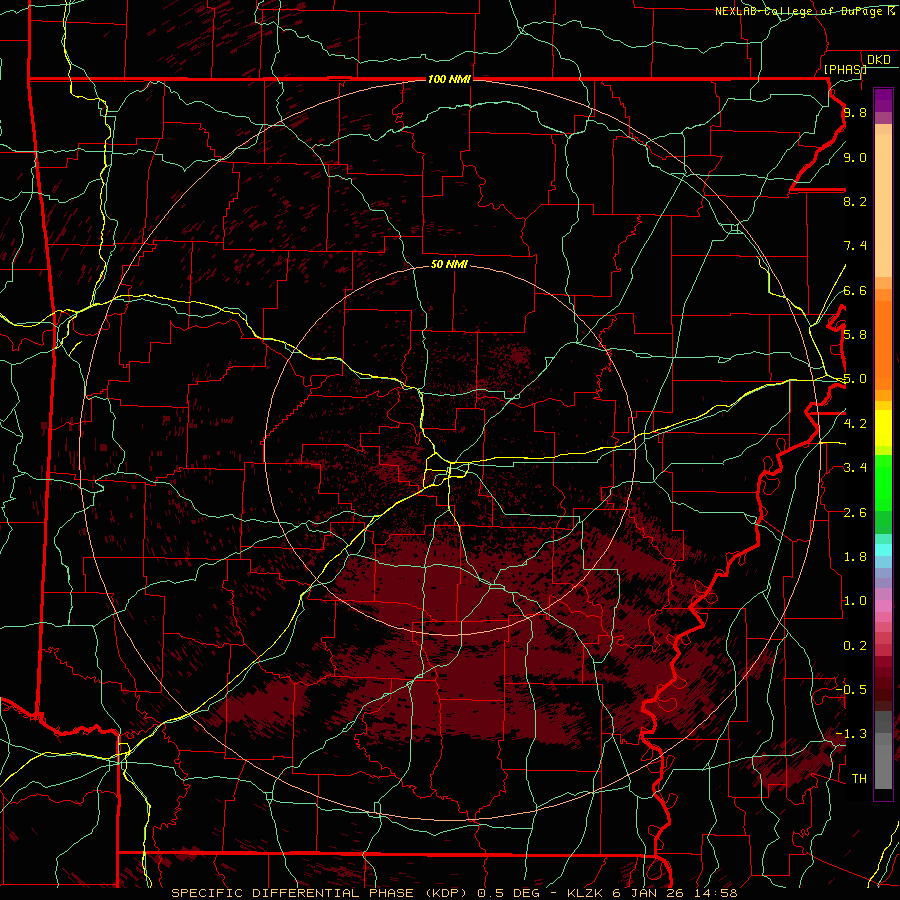Click the [PHAS] legend label
900x900 pixels.
pyautogui.click(x=845, y=69)
